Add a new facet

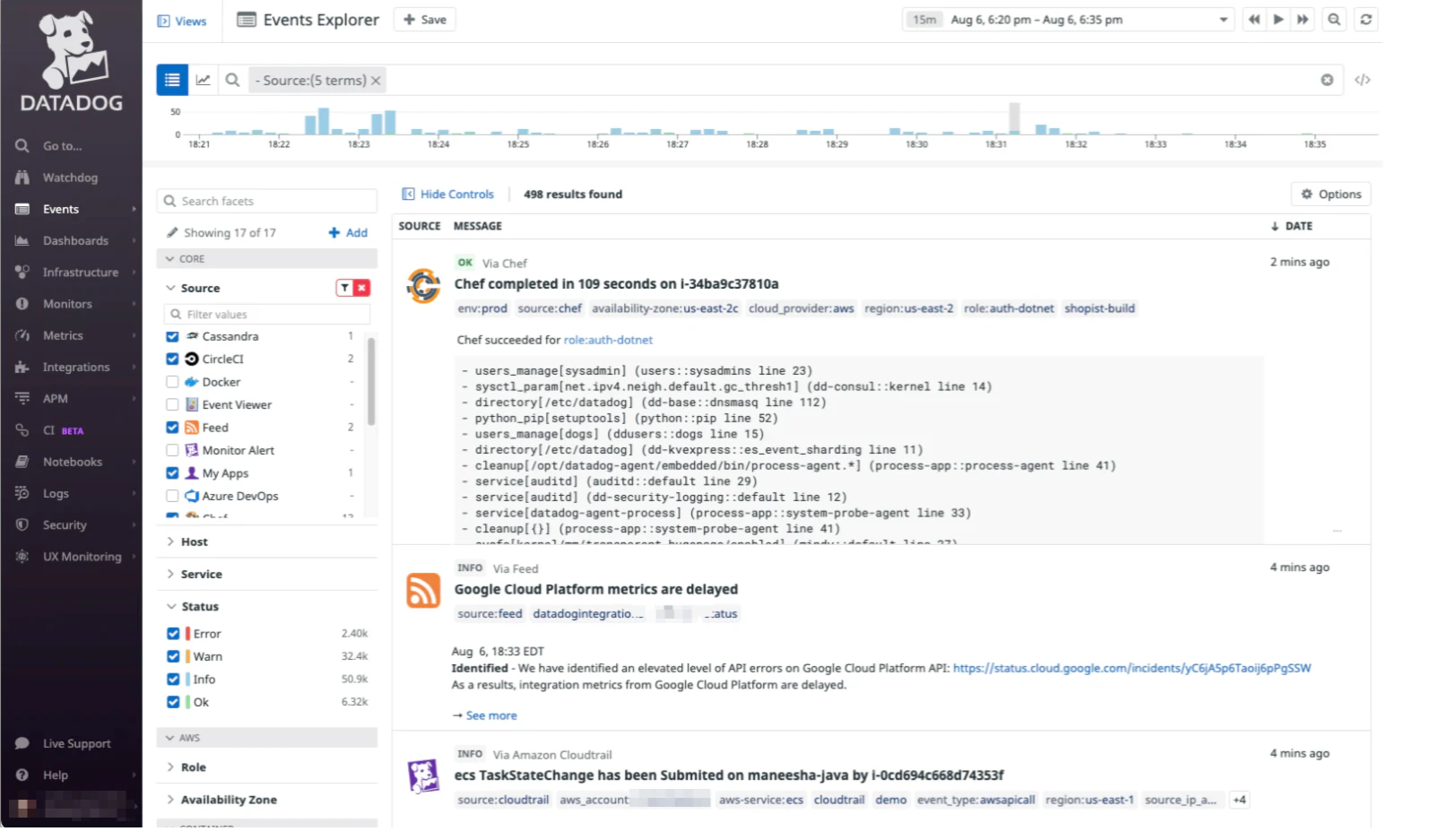(348, 233)
